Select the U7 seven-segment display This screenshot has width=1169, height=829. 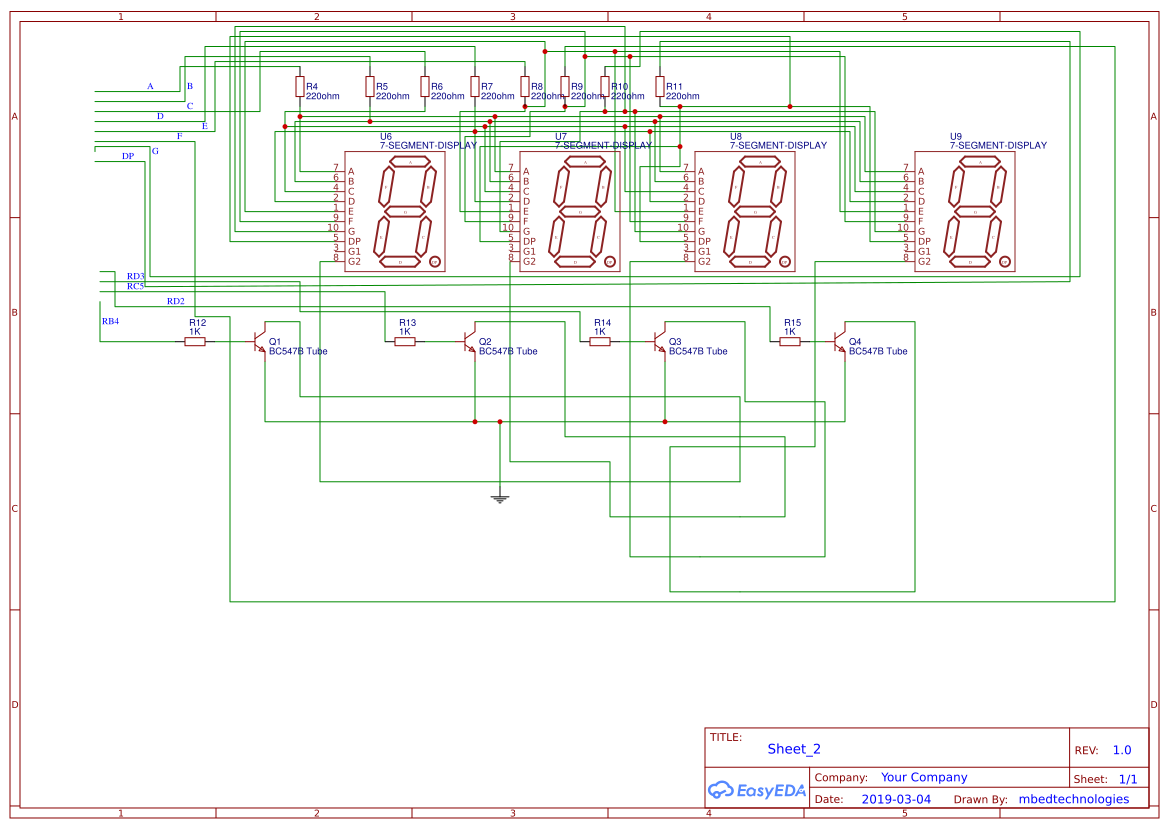571,212
